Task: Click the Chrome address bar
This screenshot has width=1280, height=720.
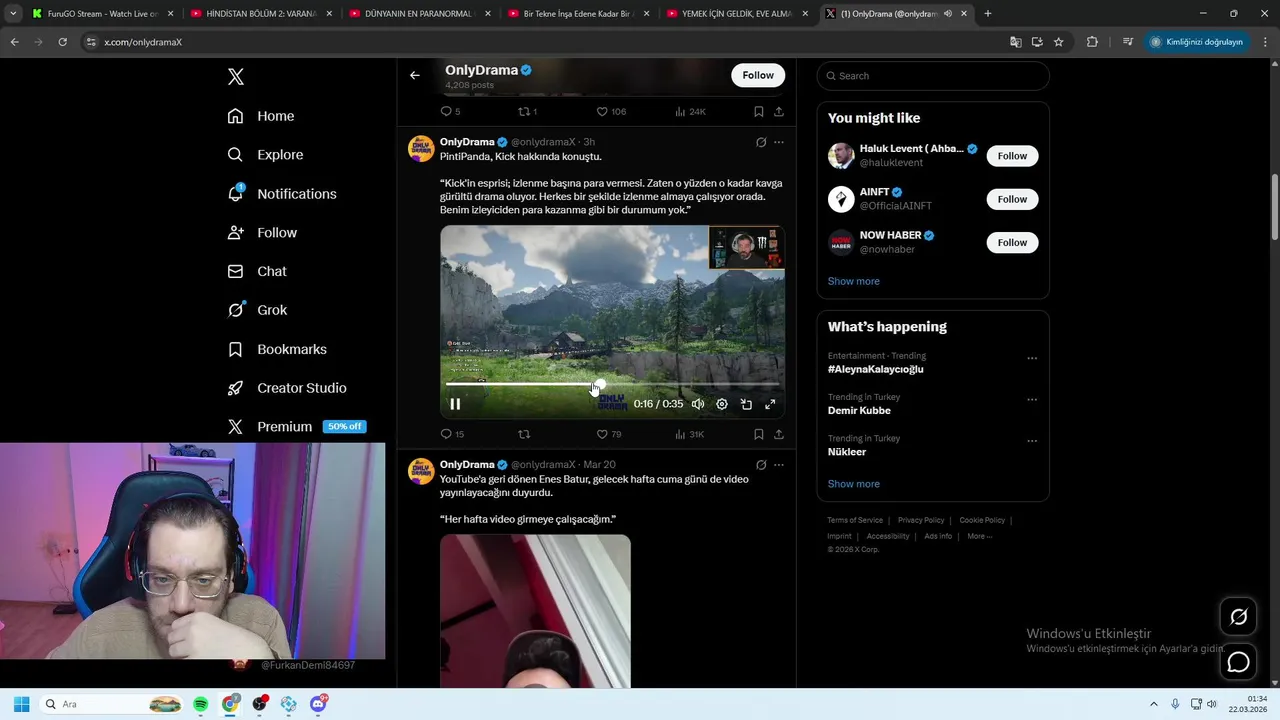Action: tap(540, 42)
